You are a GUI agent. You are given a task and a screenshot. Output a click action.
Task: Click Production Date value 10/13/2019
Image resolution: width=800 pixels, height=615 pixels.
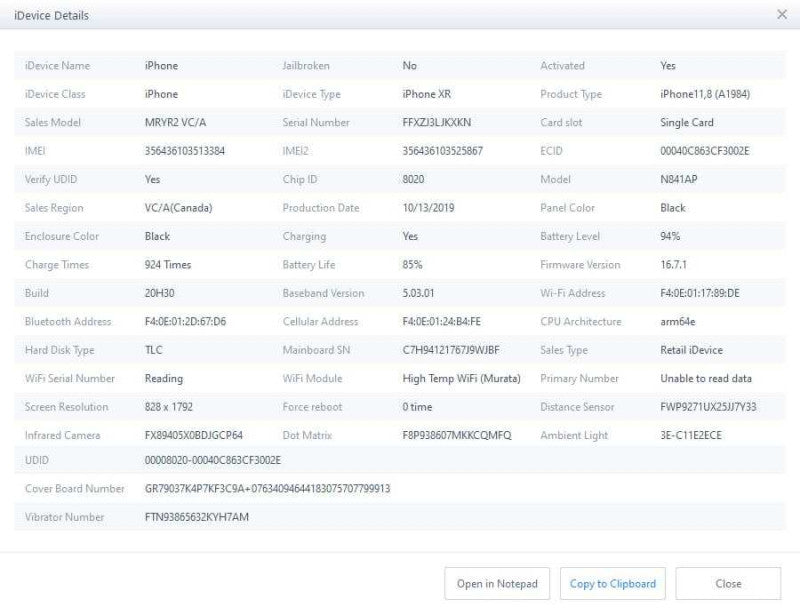(428, 208)
